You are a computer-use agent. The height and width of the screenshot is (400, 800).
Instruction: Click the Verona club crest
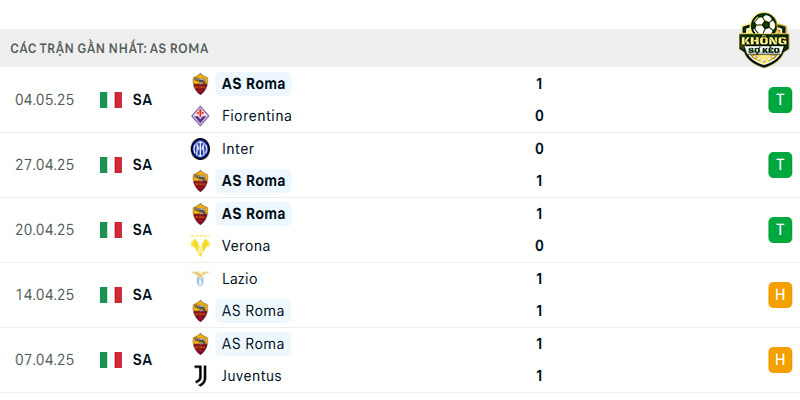[x=200, y=246]
